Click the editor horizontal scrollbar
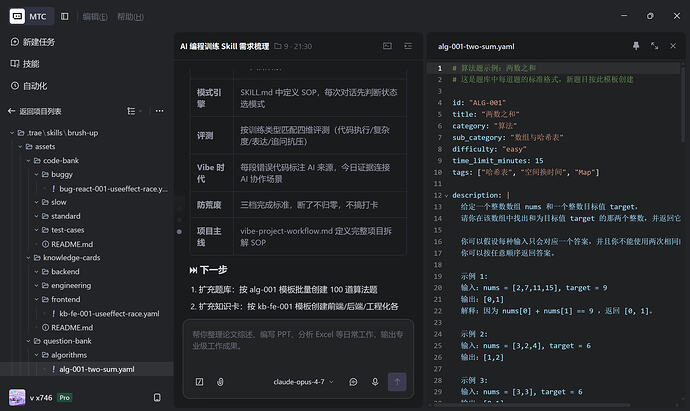 pos(530,404)
